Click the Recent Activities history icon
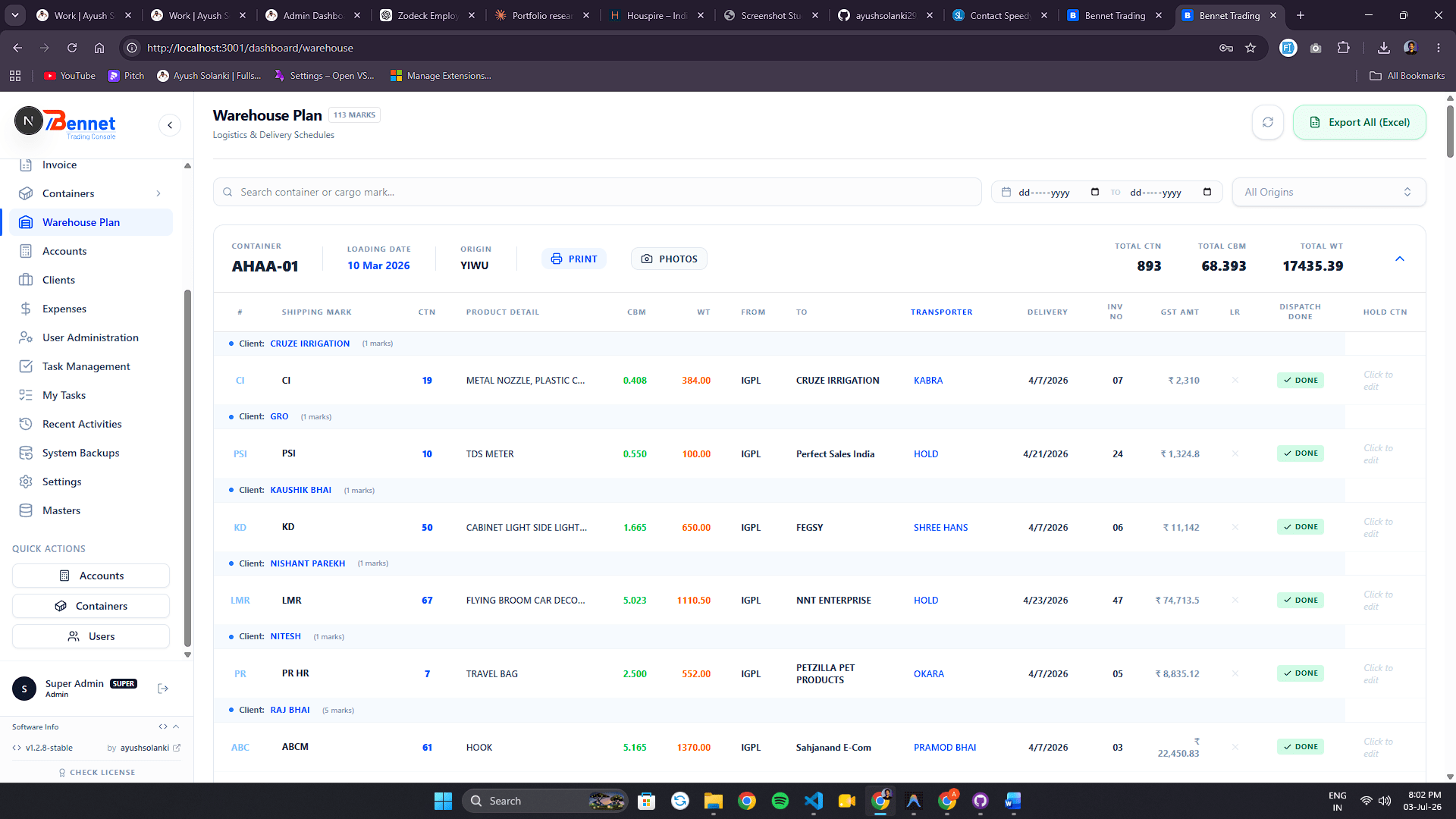 [26, 424]
